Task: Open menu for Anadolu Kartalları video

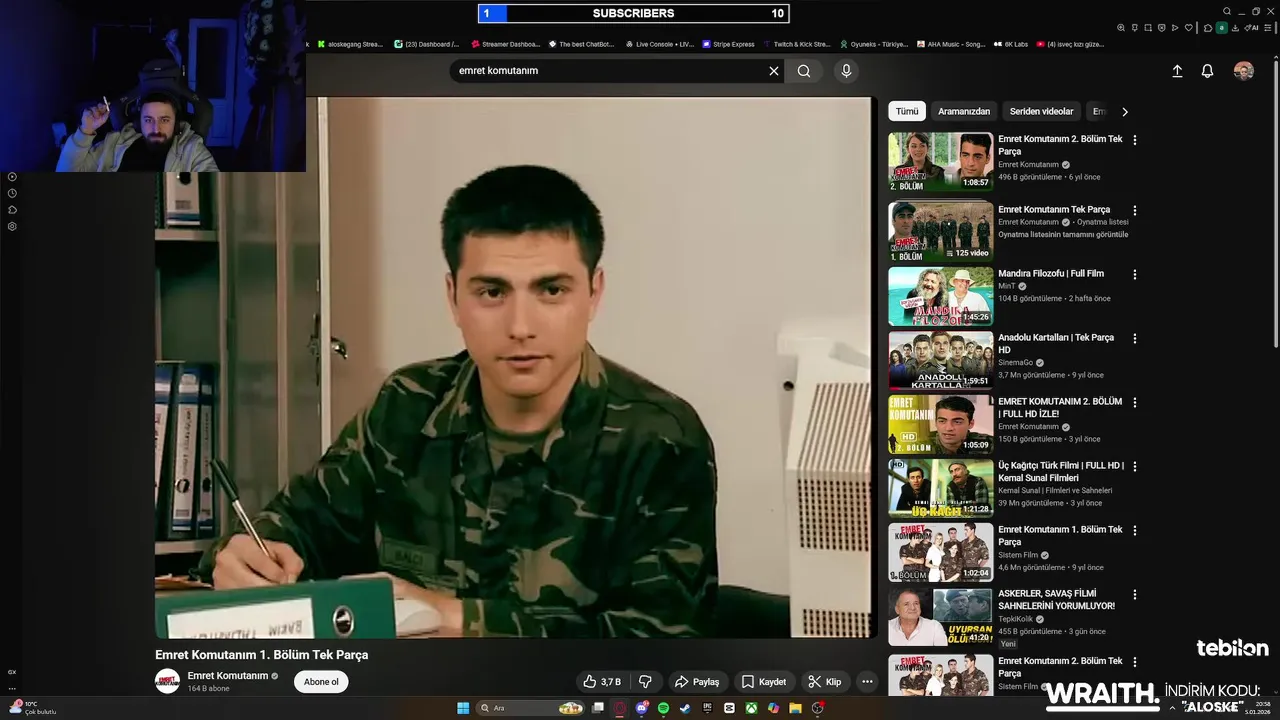Action: point(1134,339)
